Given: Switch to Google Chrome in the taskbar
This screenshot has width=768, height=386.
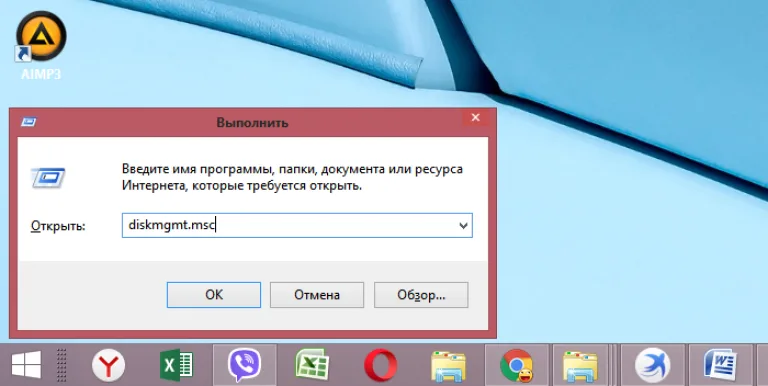Looking at the screenshot, I should (516, 365).
